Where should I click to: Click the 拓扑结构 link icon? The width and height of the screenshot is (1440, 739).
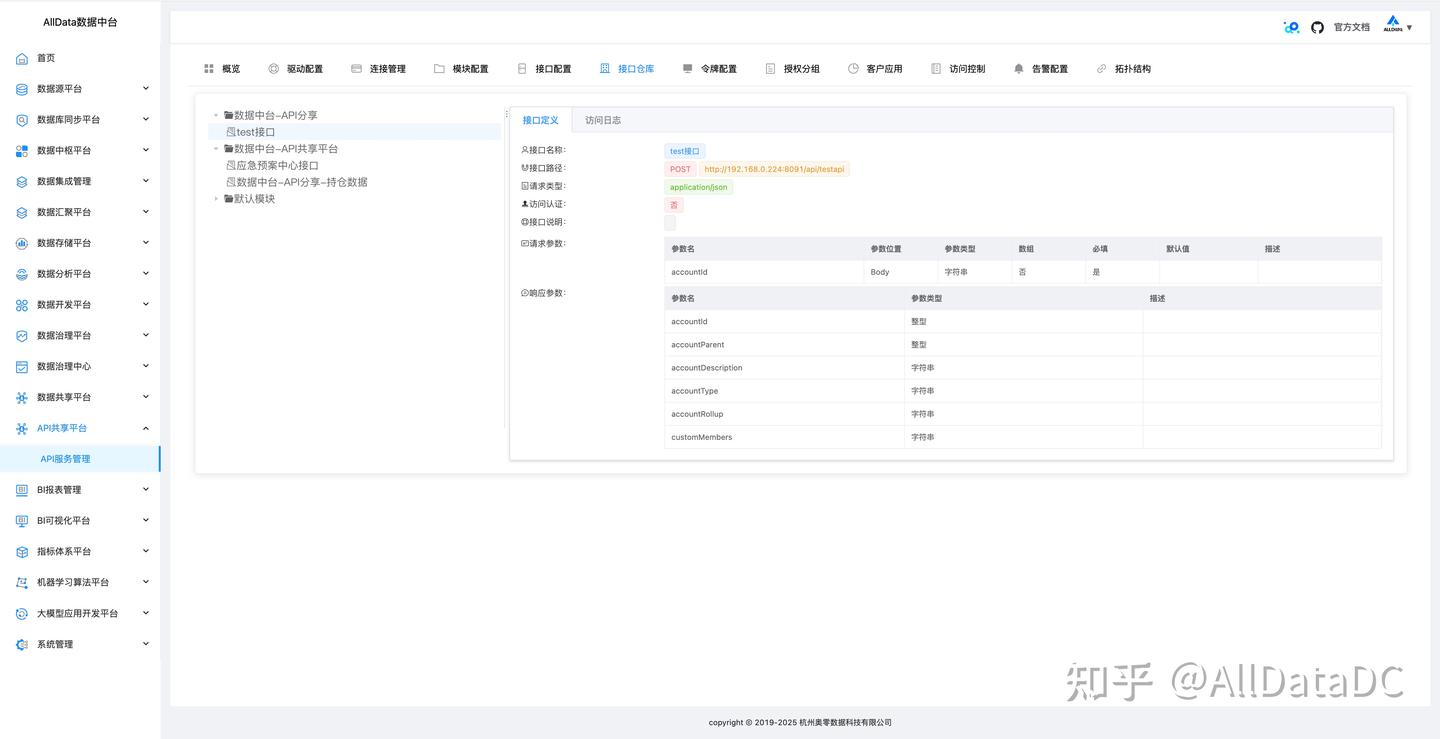(1102, 69)
